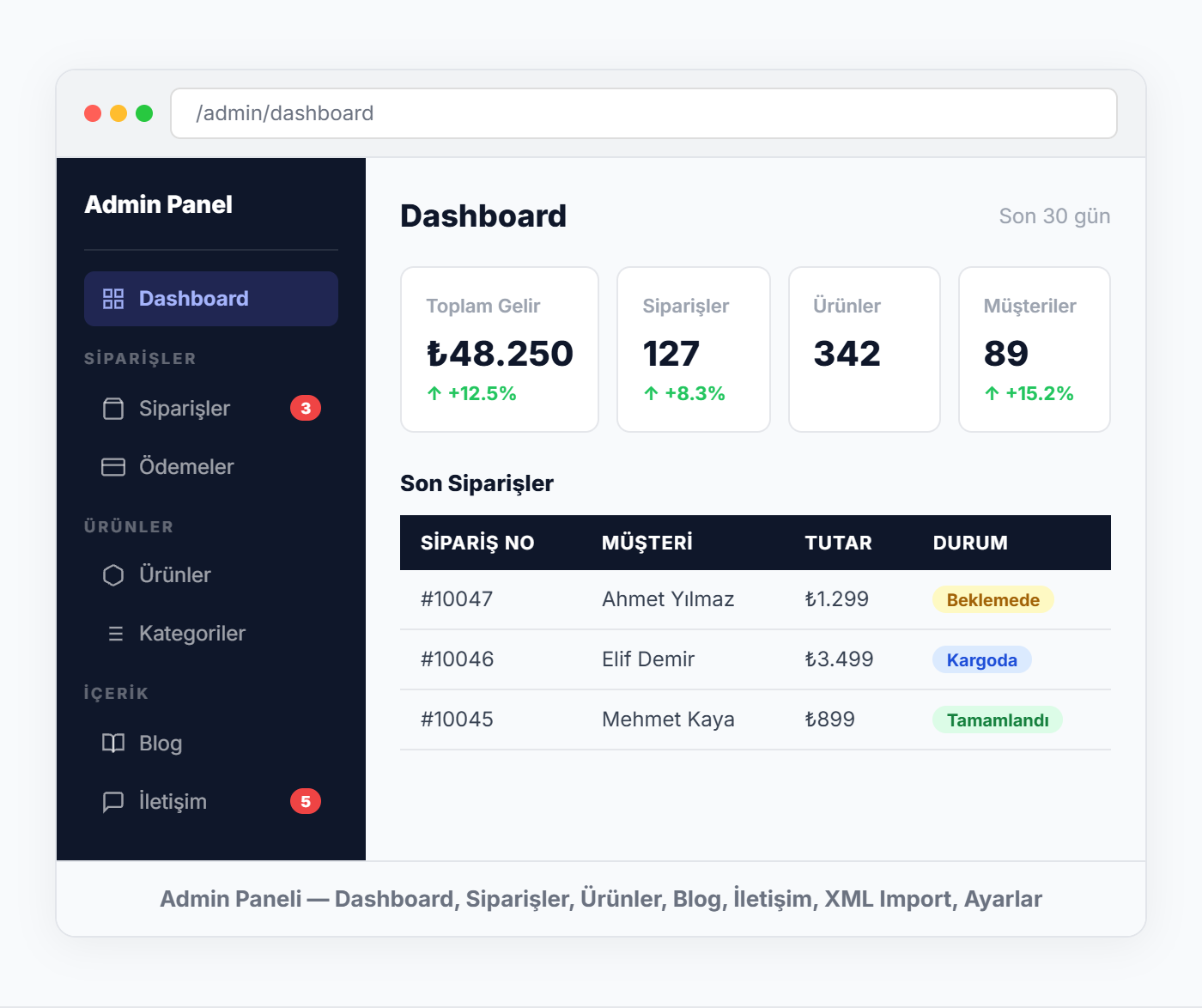Screen dimensions: 1202x1008
Task: Click the Dashboard grid icon in sidebar
Action: tap(113, 299)
